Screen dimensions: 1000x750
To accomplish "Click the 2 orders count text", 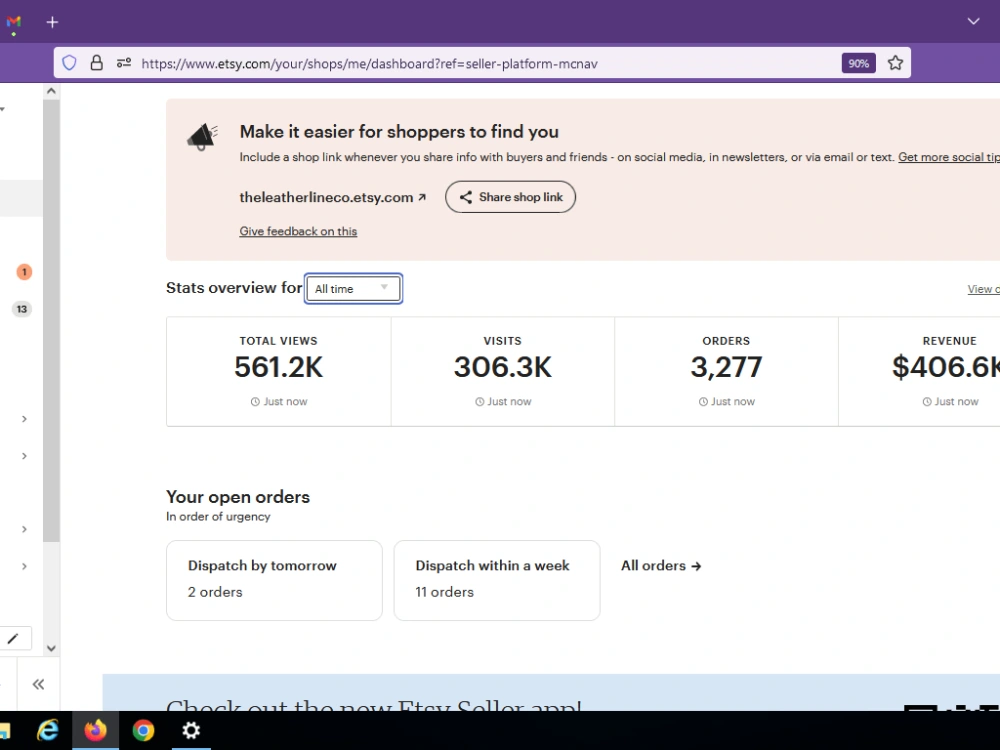I will (x=215, y=592).
